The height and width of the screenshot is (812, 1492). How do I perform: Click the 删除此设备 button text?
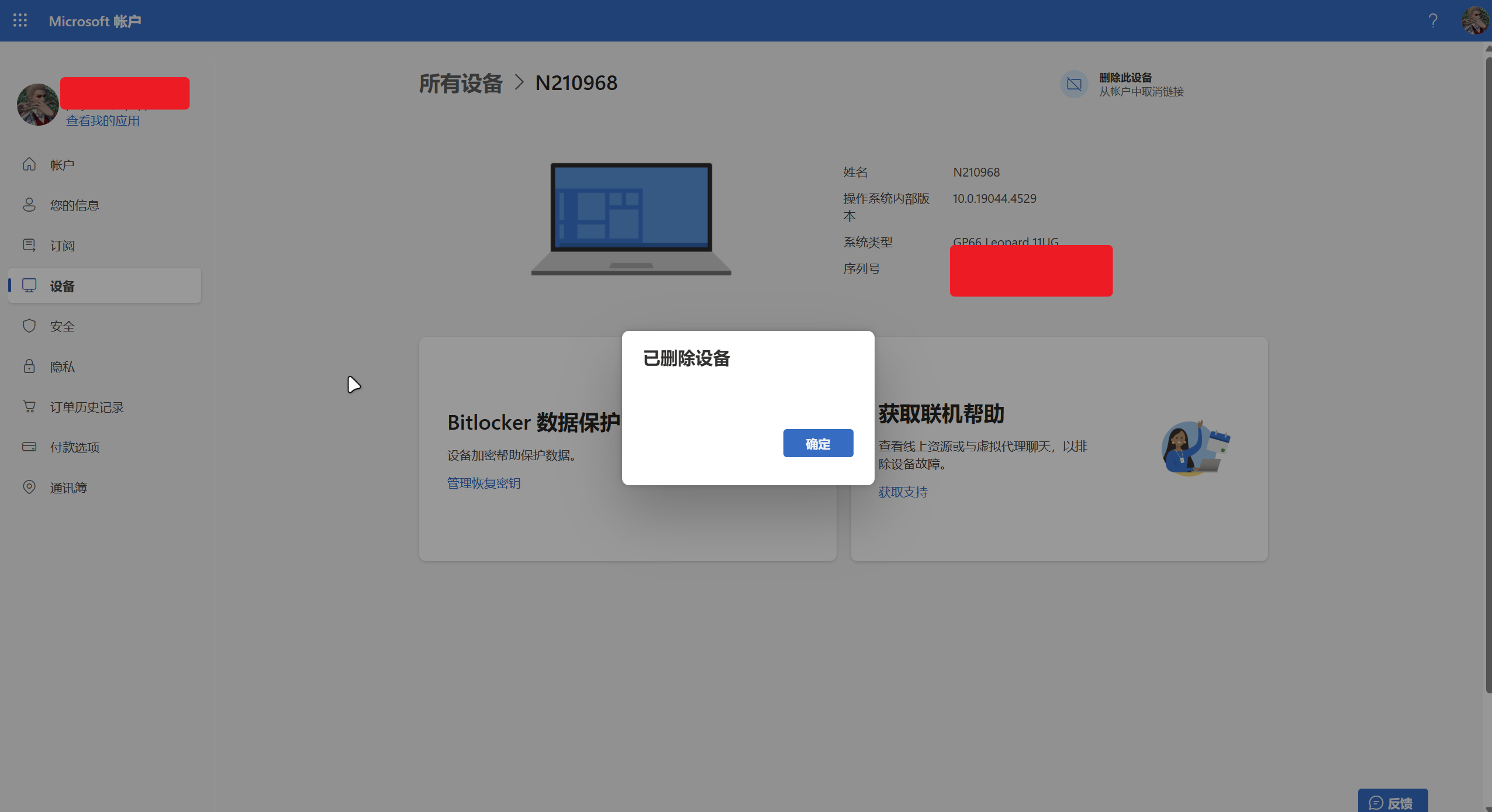[1125, 78]
